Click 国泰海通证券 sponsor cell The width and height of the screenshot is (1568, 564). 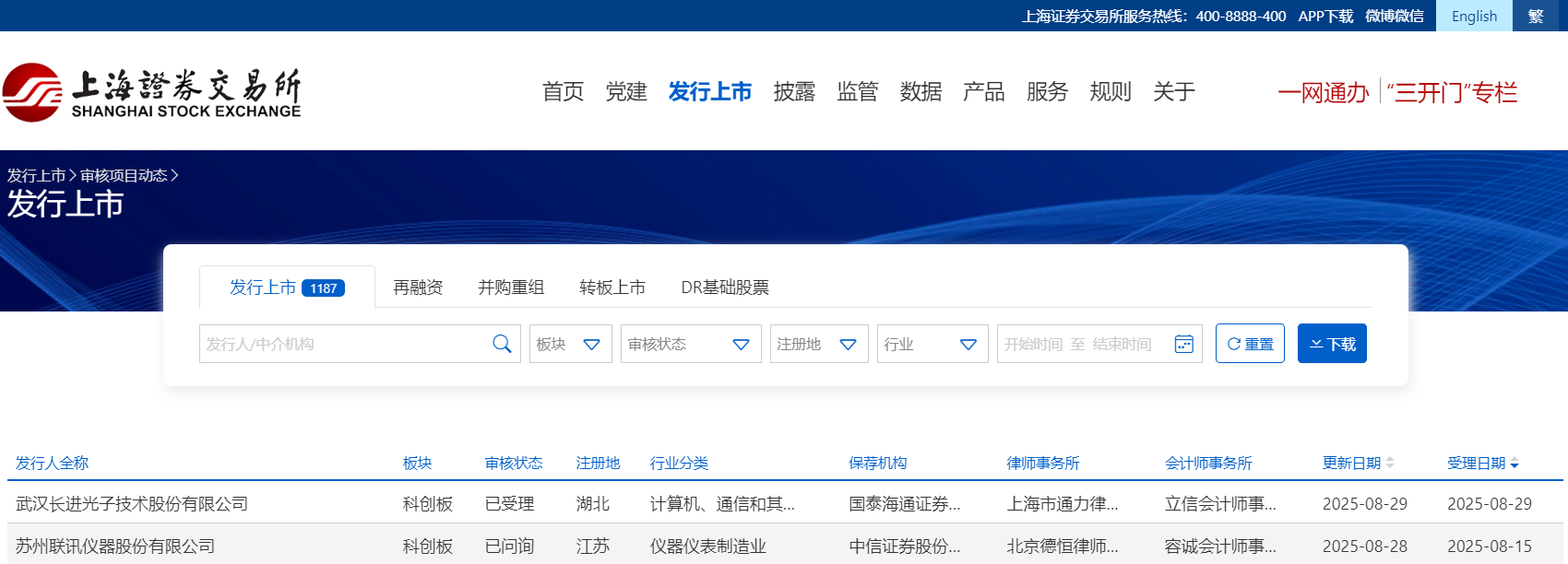click(905, 504)
